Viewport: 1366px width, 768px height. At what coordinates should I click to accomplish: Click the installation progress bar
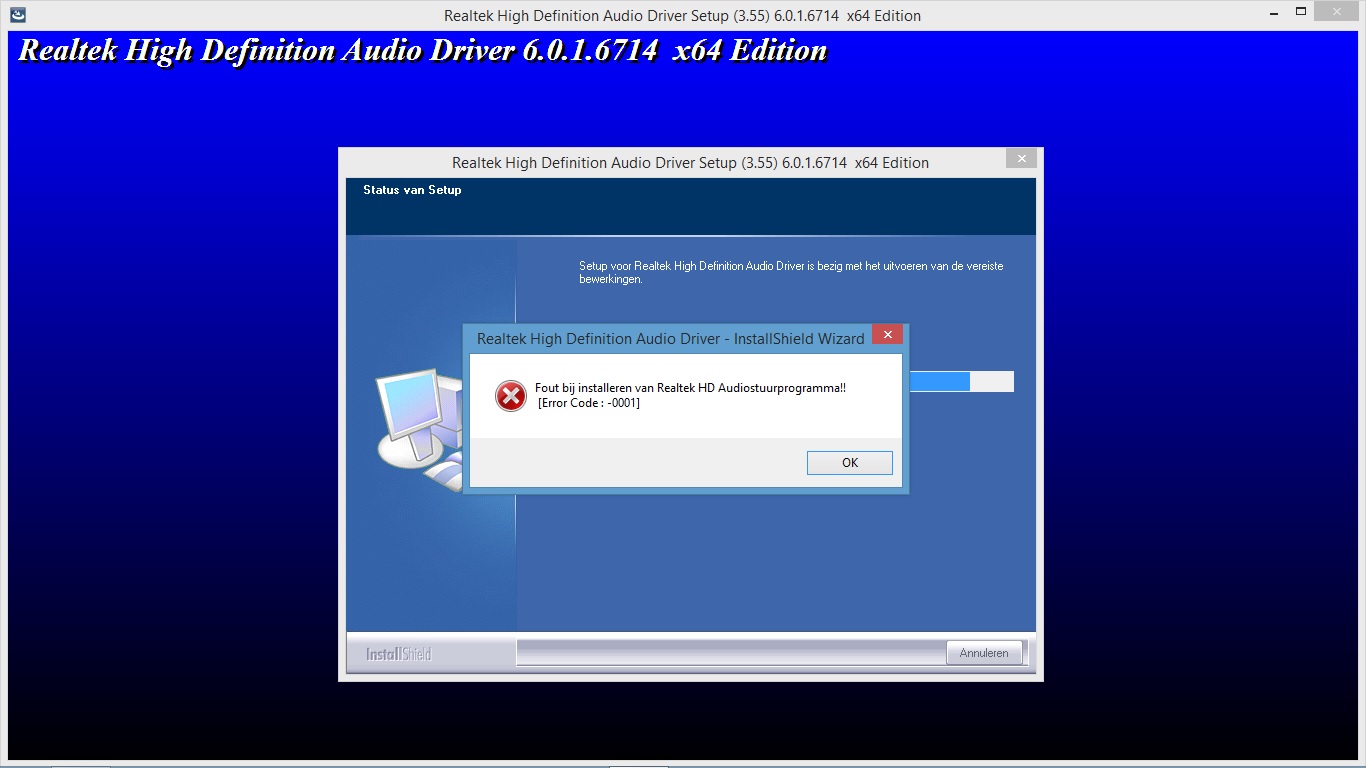961,381
